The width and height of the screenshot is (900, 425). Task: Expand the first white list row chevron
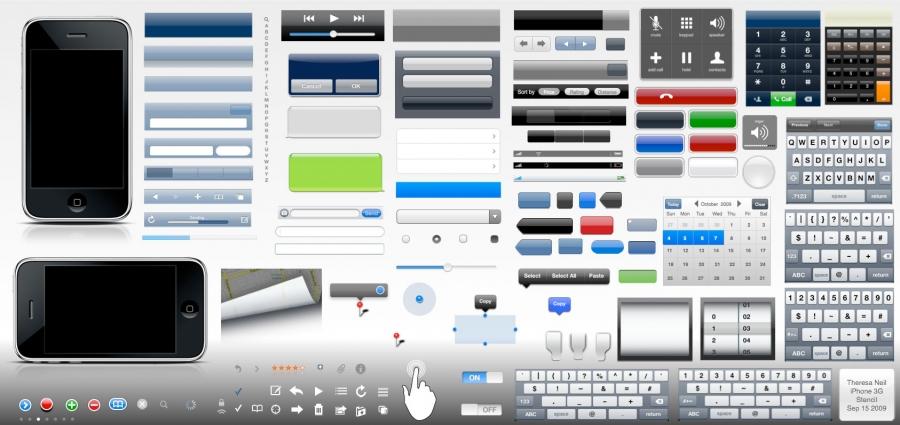point(494,137)
